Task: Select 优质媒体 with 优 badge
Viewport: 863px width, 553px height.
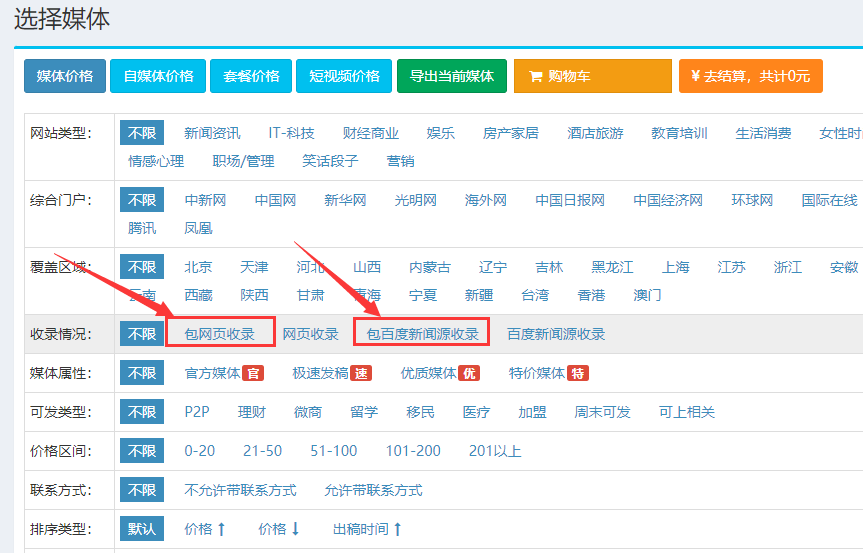Action: [440, 373]
